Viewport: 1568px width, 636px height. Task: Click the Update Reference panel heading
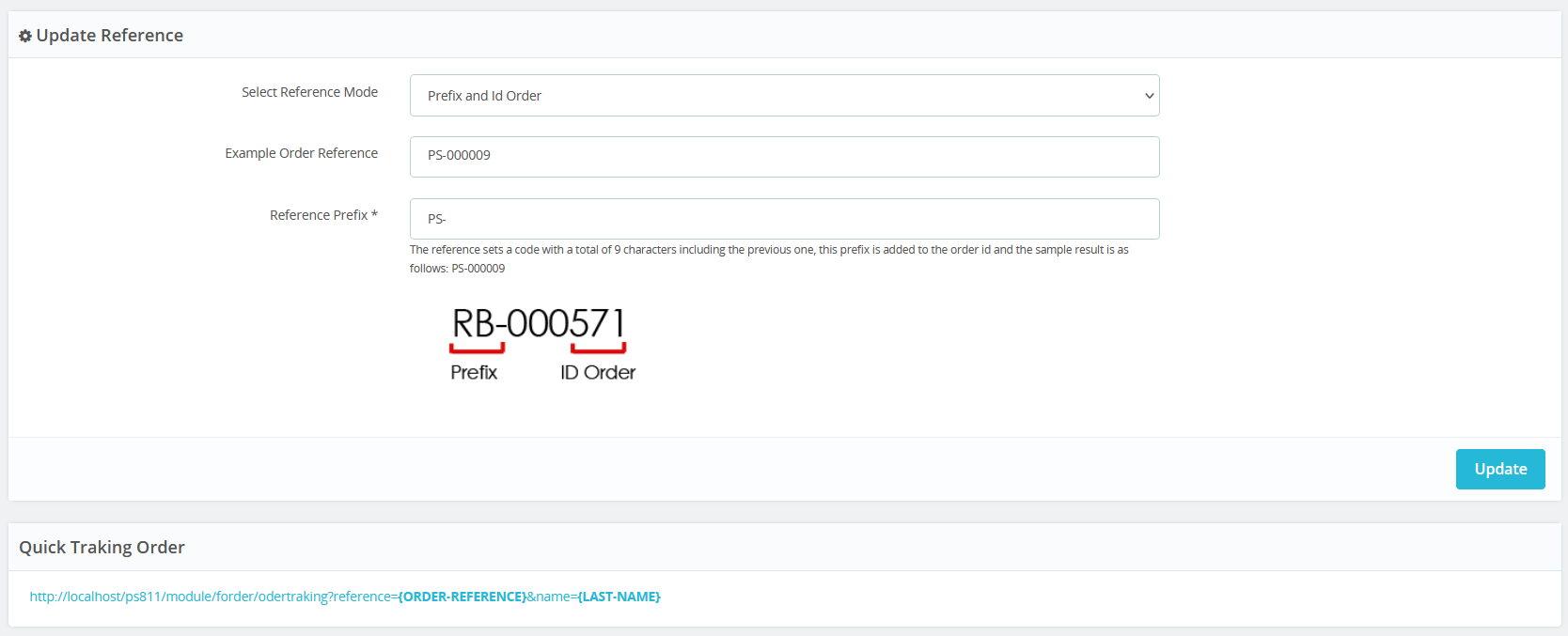pyautogui.click(x=109, y=36)
